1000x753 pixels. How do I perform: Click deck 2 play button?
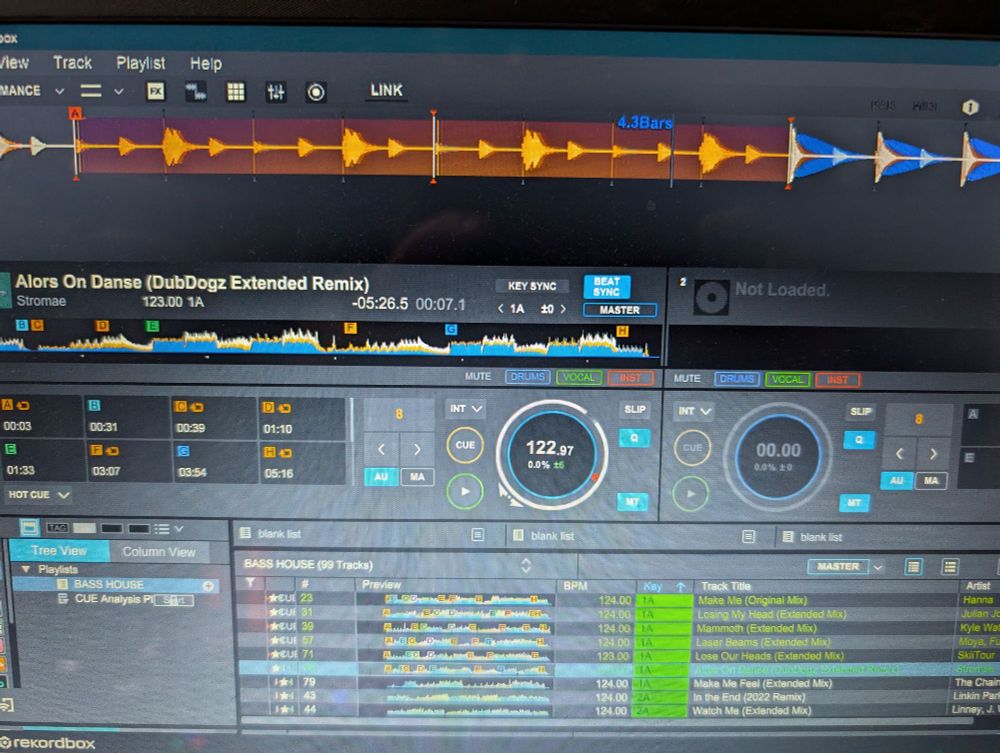pyautogui.click(x=691, y=493)
